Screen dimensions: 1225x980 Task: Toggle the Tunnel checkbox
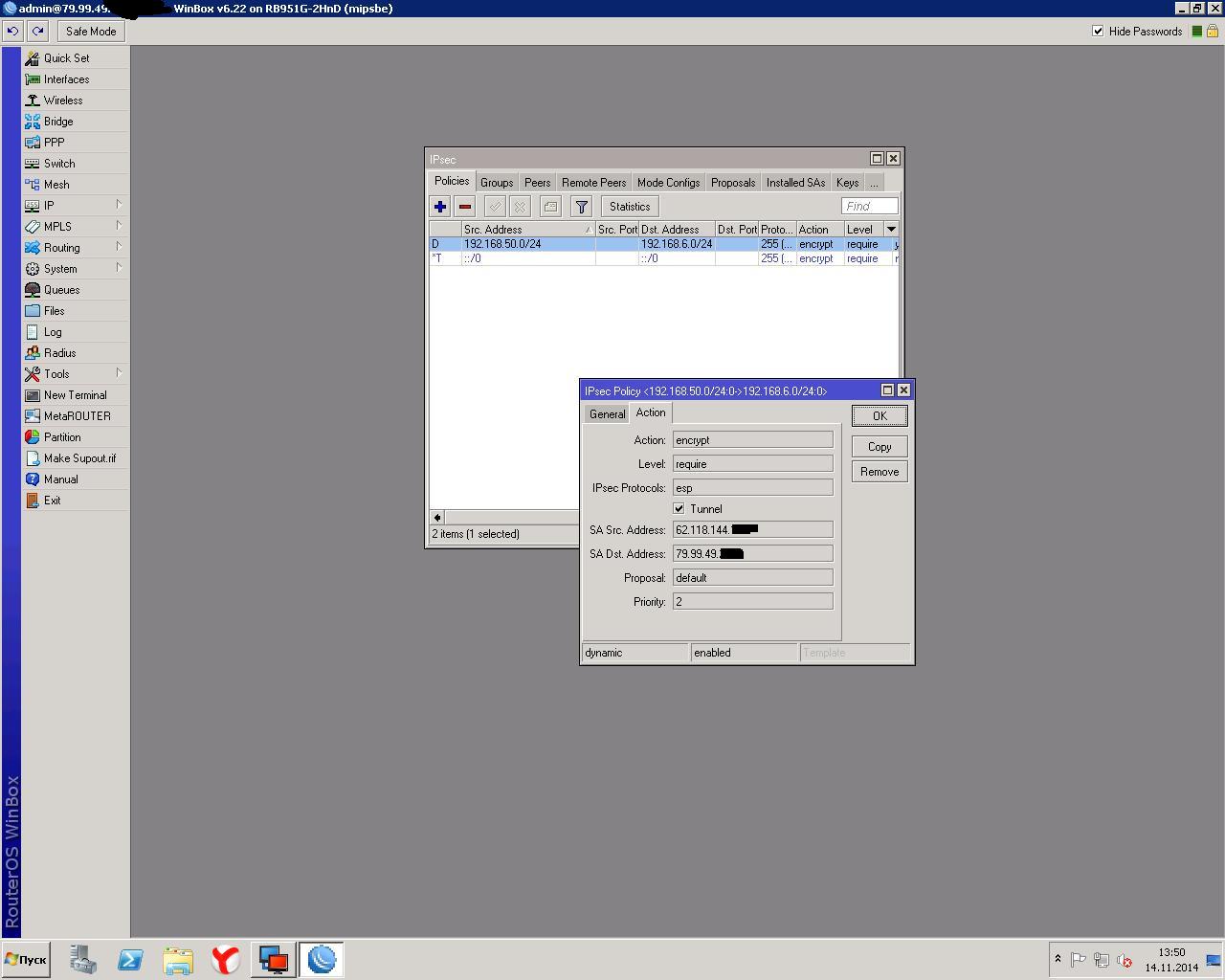click(679, 509)
